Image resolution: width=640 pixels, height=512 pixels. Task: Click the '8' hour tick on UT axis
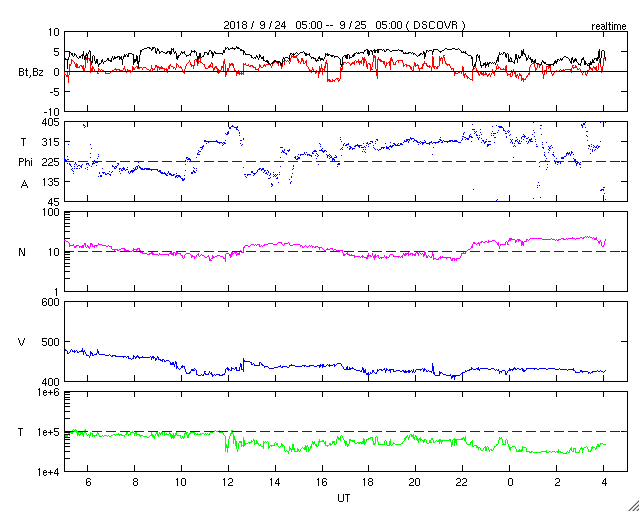pos(135,483)
